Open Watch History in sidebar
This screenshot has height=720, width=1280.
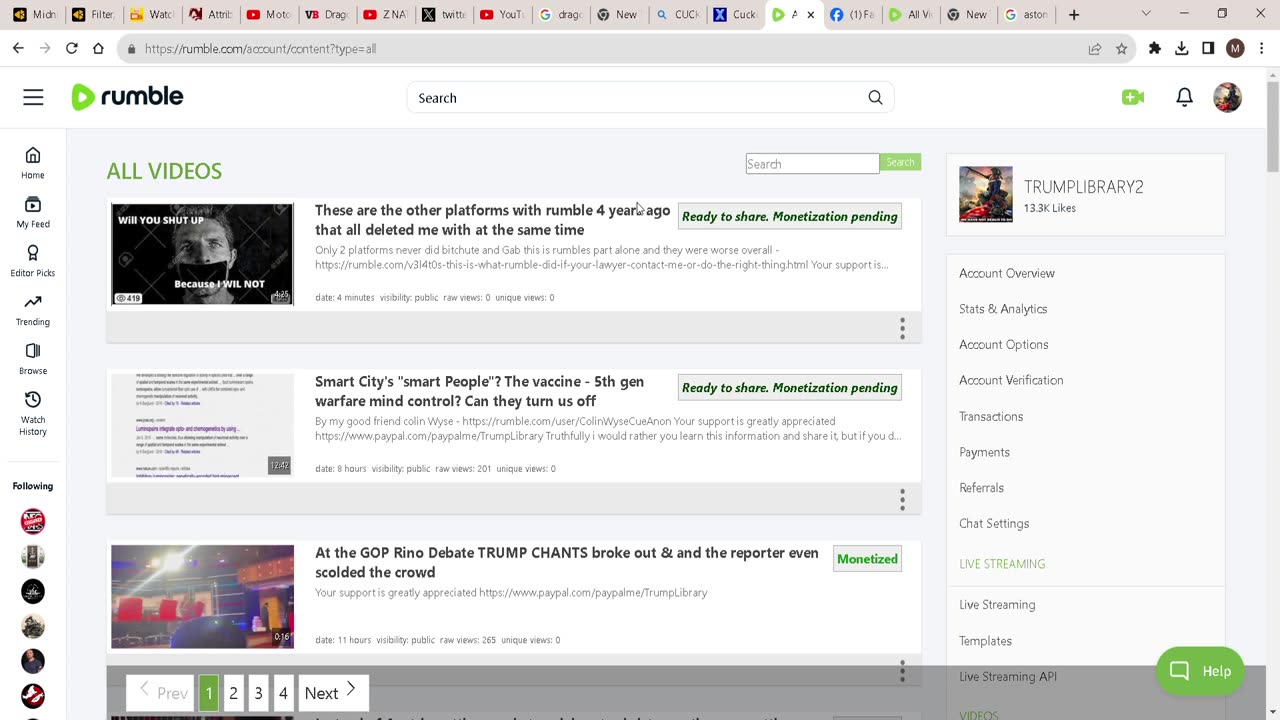tap(33, 414)
